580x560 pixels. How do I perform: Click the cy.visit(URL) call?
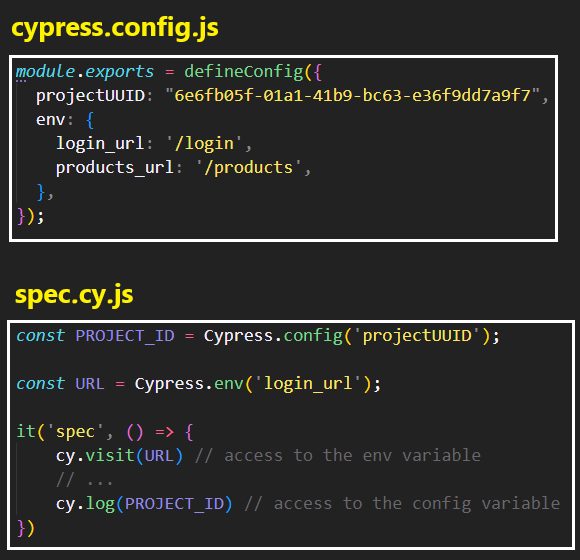click(119, 456)
